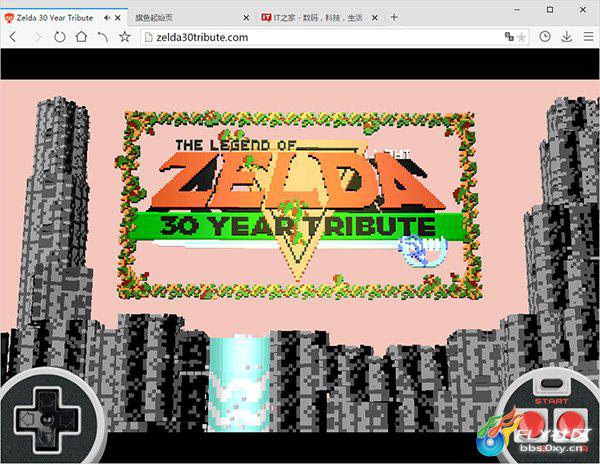600x464 pixels.
Task: Open the browser home page
Action: (81, 37)
